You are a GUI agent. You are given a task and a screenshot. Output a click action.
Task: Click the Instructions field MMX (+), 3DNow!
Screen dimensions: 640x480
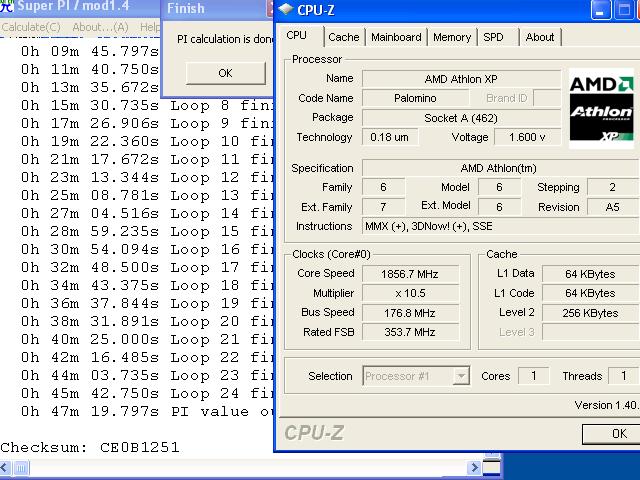point(500,226)
